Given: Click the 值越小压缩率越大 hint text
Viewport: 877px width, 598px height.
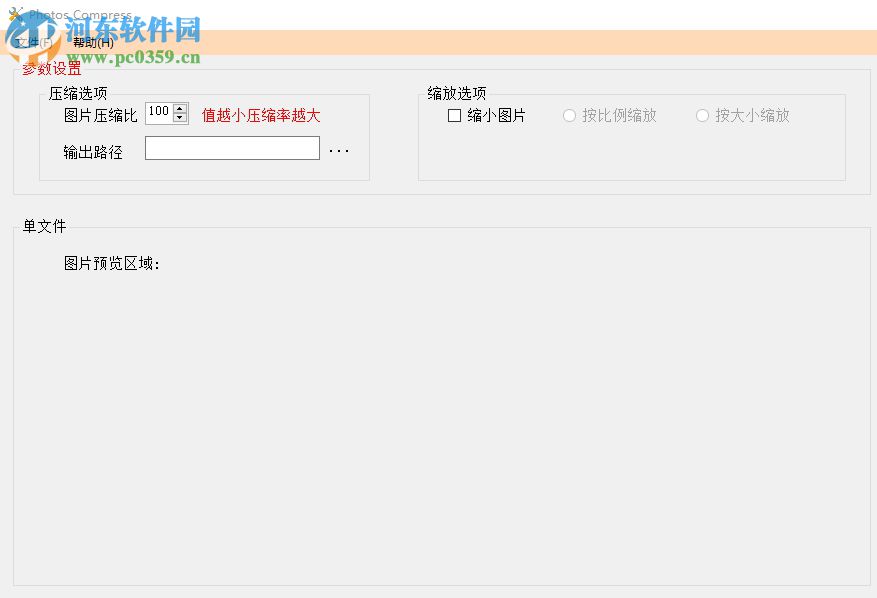Looking at the screenshot, I should (259, 115).
